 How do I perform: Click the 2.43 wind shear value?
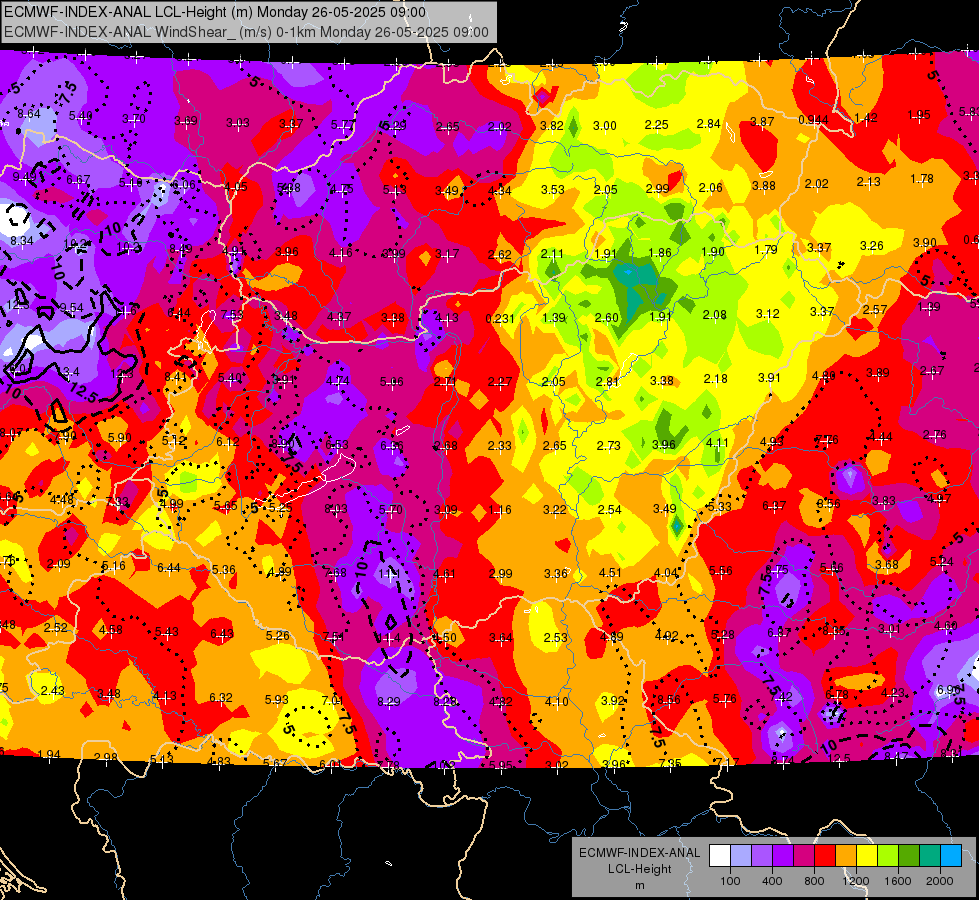coord(52,690)
